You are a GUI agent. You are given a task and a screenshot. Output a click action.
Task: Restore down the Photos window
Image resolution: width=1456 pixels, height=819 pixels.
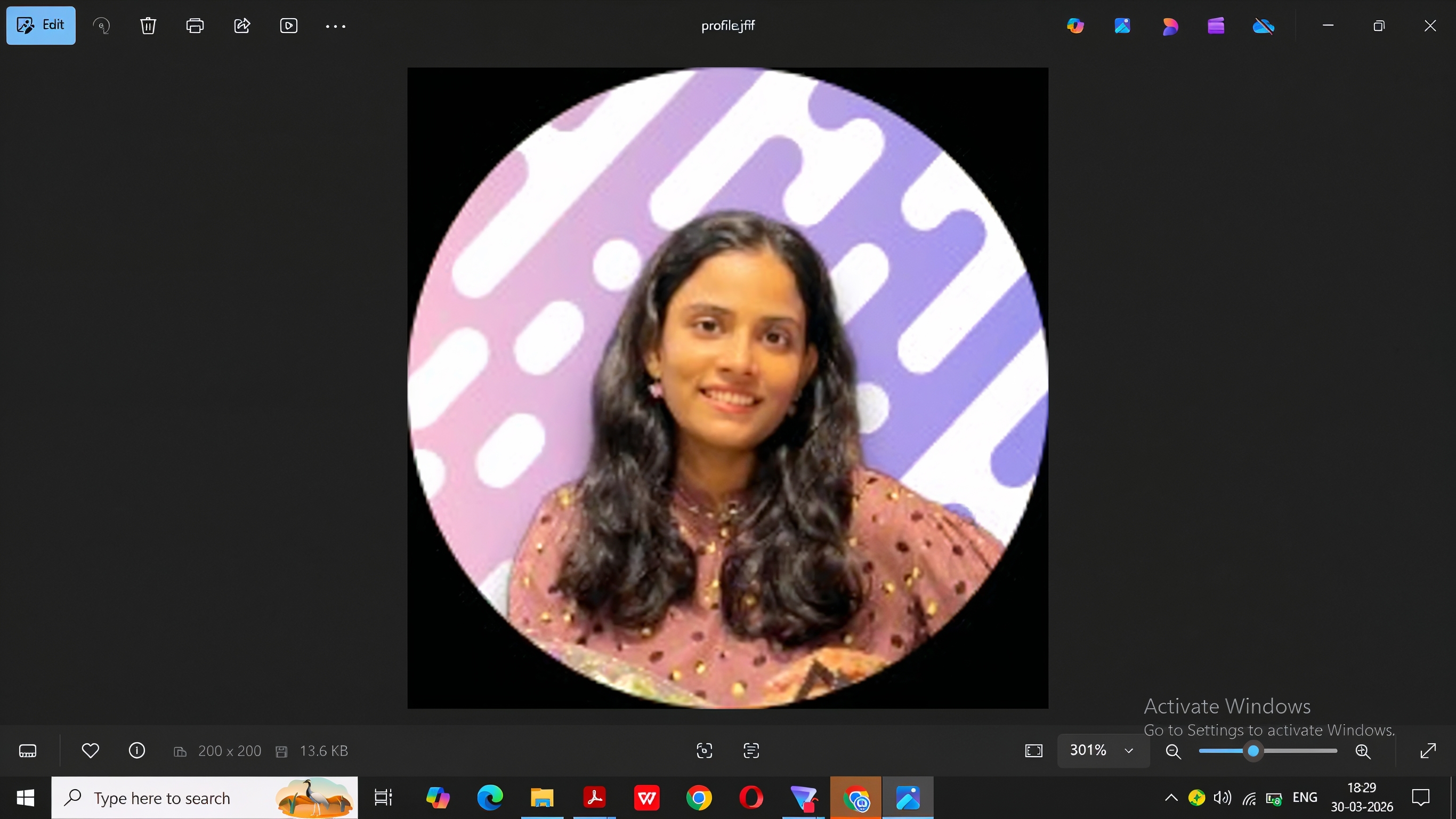tap(1379, 26)
